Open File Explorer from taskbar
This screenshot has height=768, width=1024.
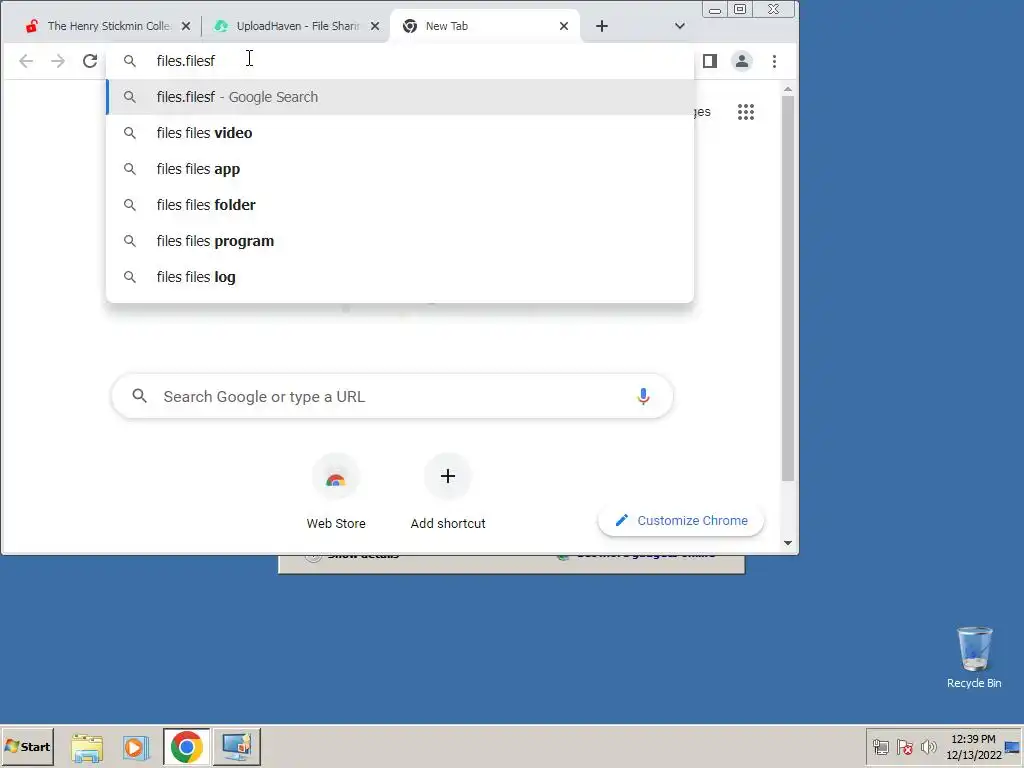[87, 747]
